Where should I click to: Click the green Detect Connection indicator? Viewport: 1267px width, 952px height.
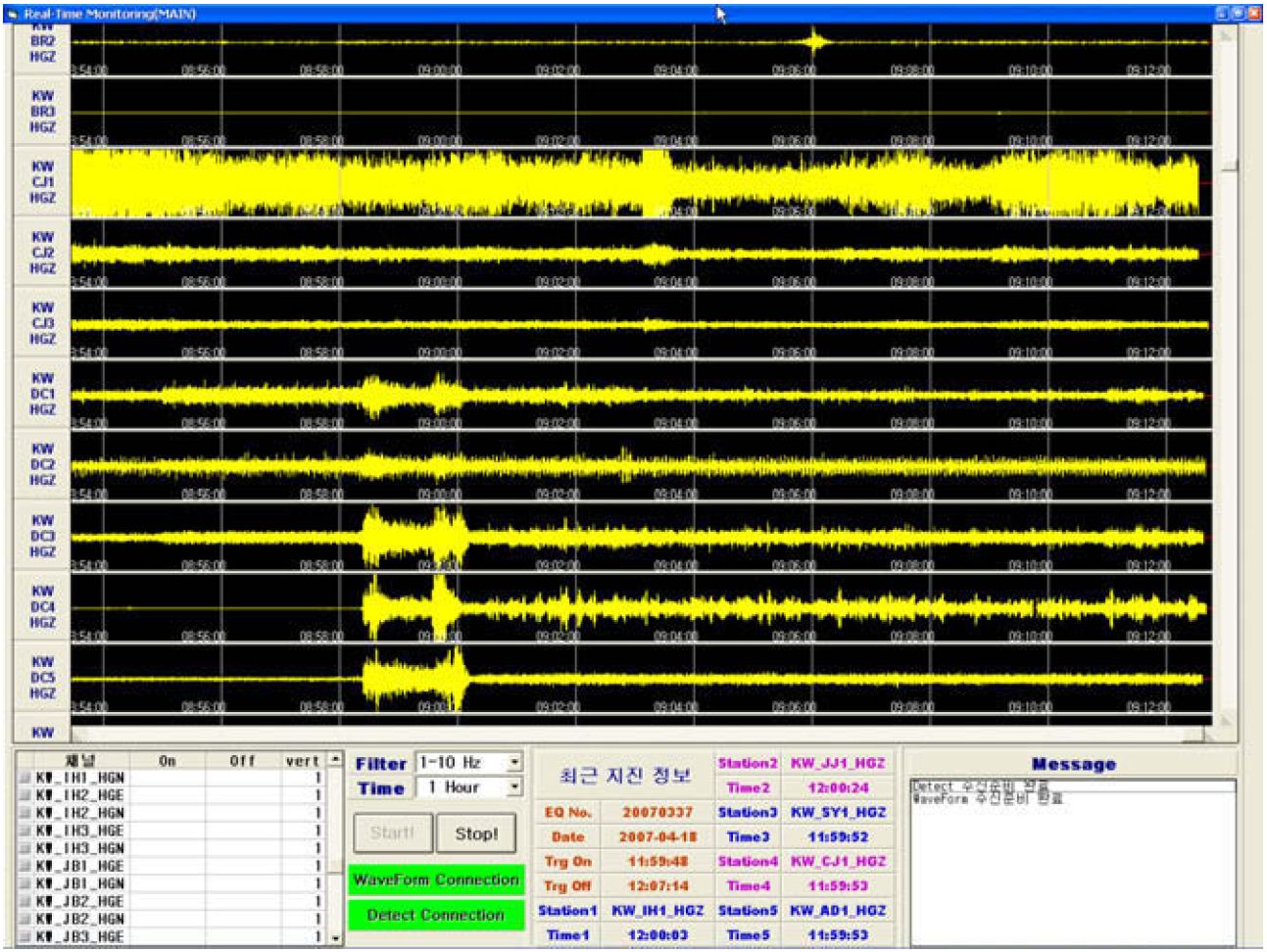coord(436,915)
